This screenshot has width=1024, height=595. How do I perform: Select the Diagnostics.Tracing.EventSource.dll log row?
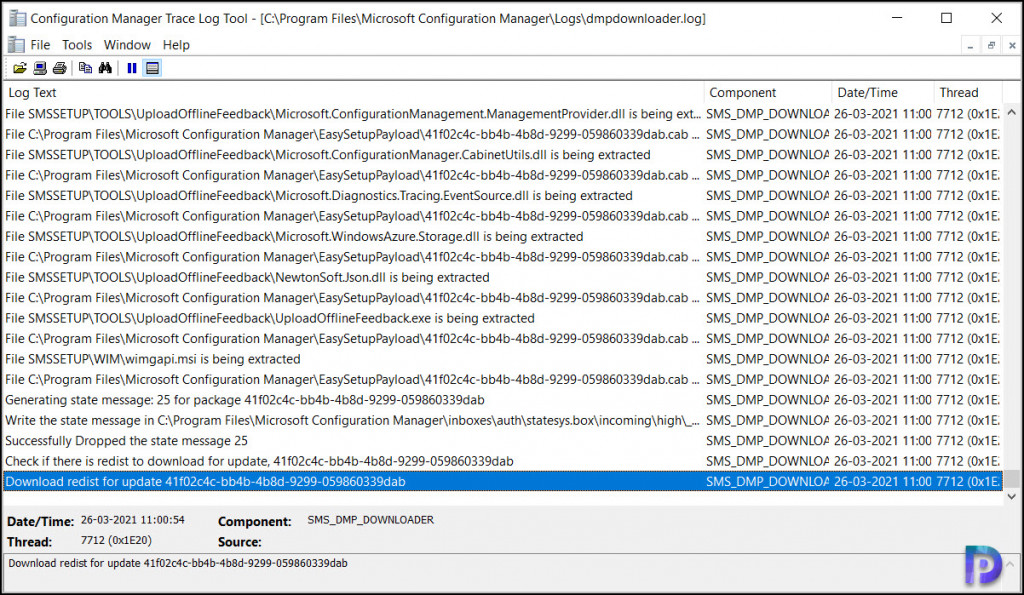point(502,195)
